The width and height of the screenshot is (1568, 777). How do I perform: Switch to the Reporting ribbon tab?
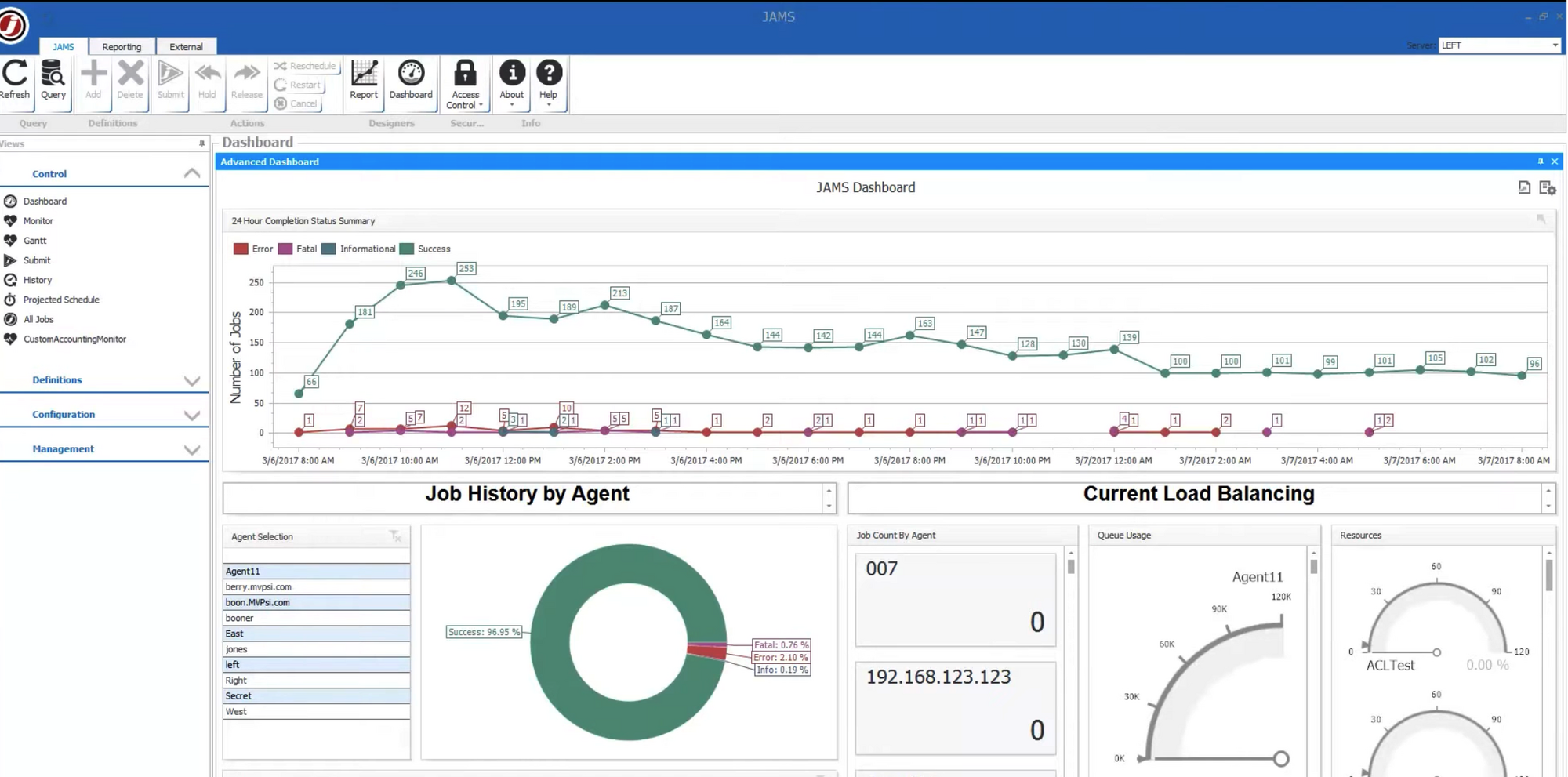122,46
